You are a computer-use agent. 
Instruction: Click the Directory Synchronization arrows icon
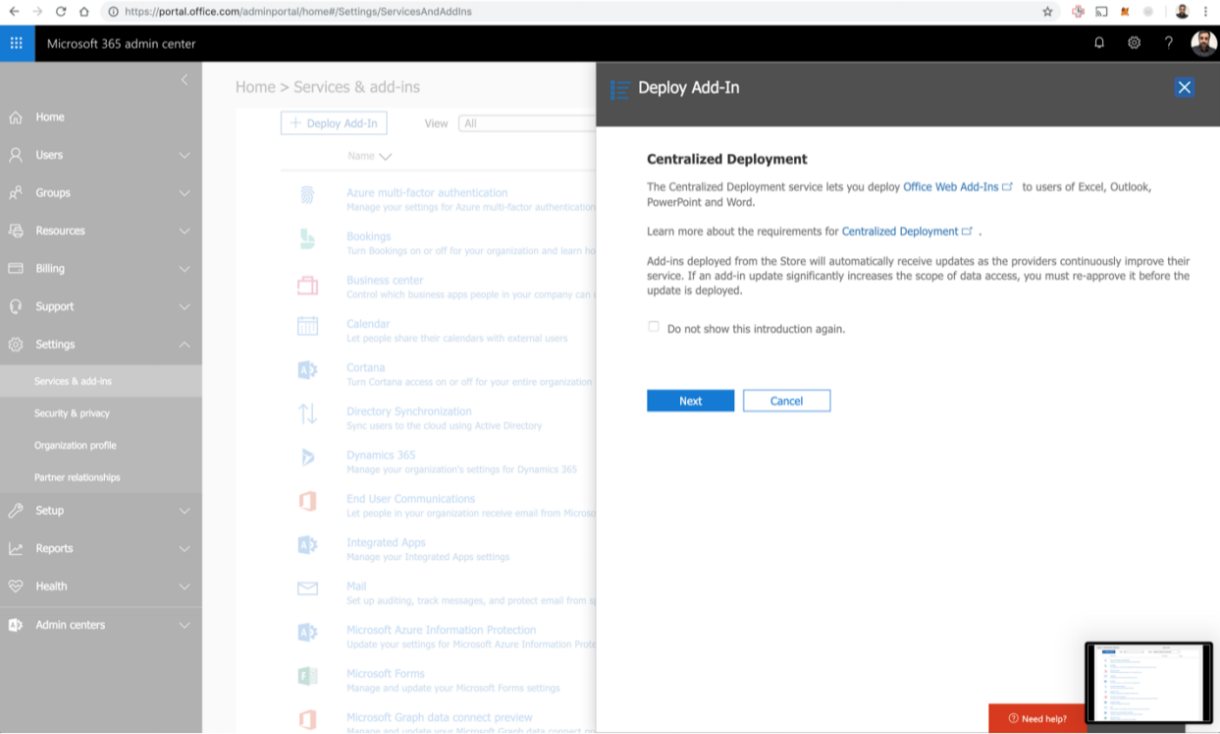pos(308,414)
